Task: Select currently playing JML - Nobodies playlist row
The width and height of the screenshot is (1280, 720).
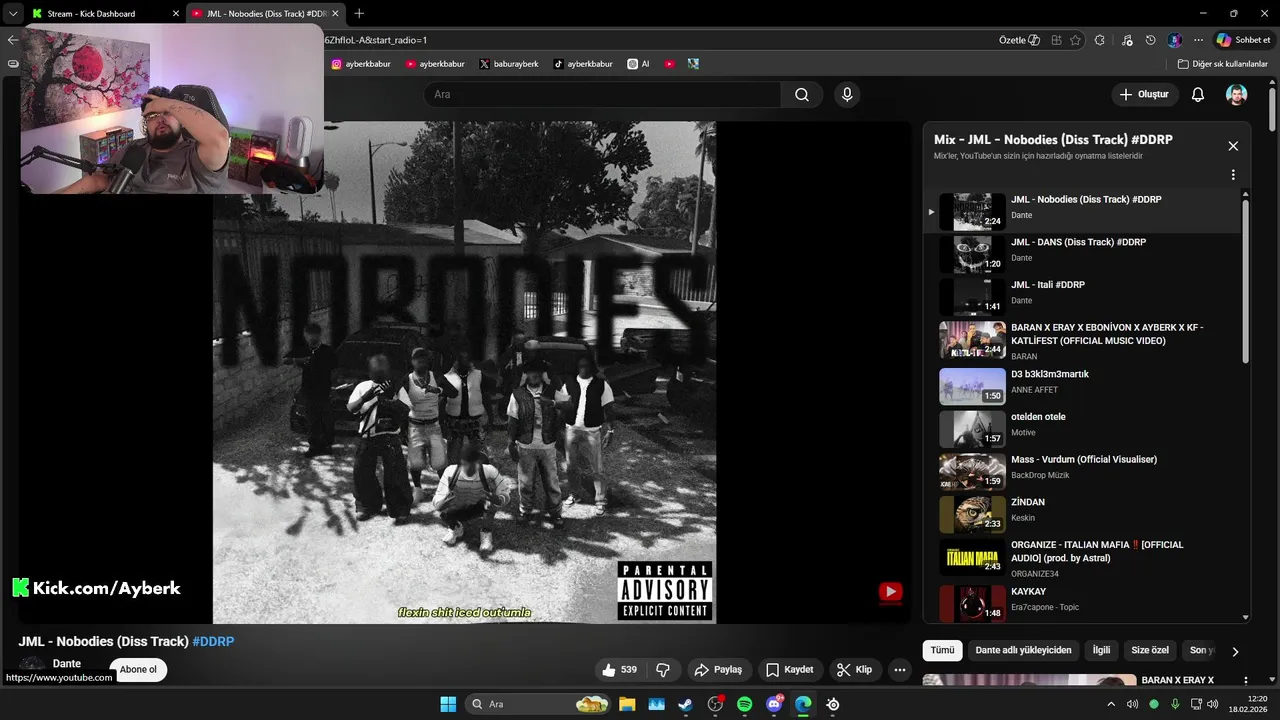Action: point(1084,211)
